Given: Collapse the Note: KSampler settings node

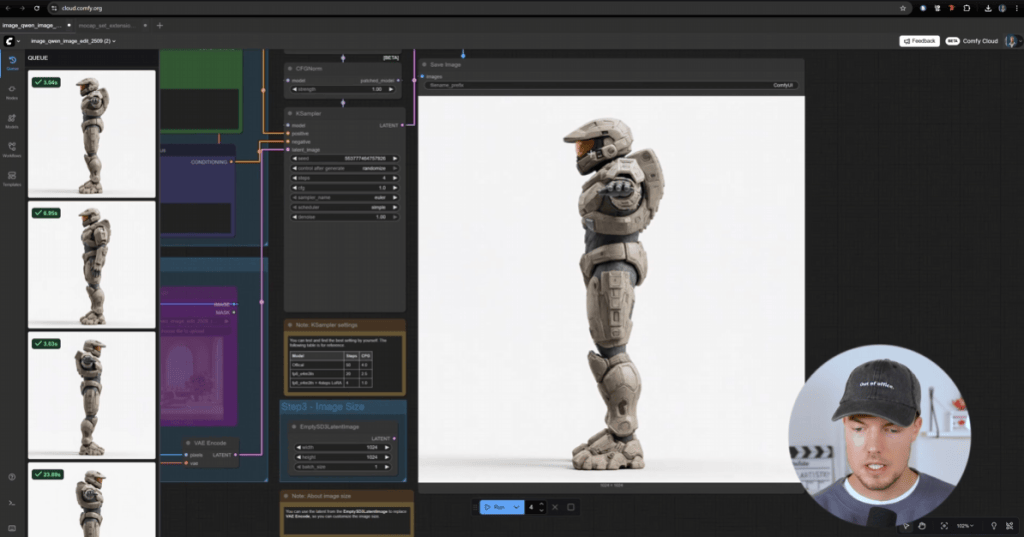Looking at the screenshot, I should pos(290,325).
